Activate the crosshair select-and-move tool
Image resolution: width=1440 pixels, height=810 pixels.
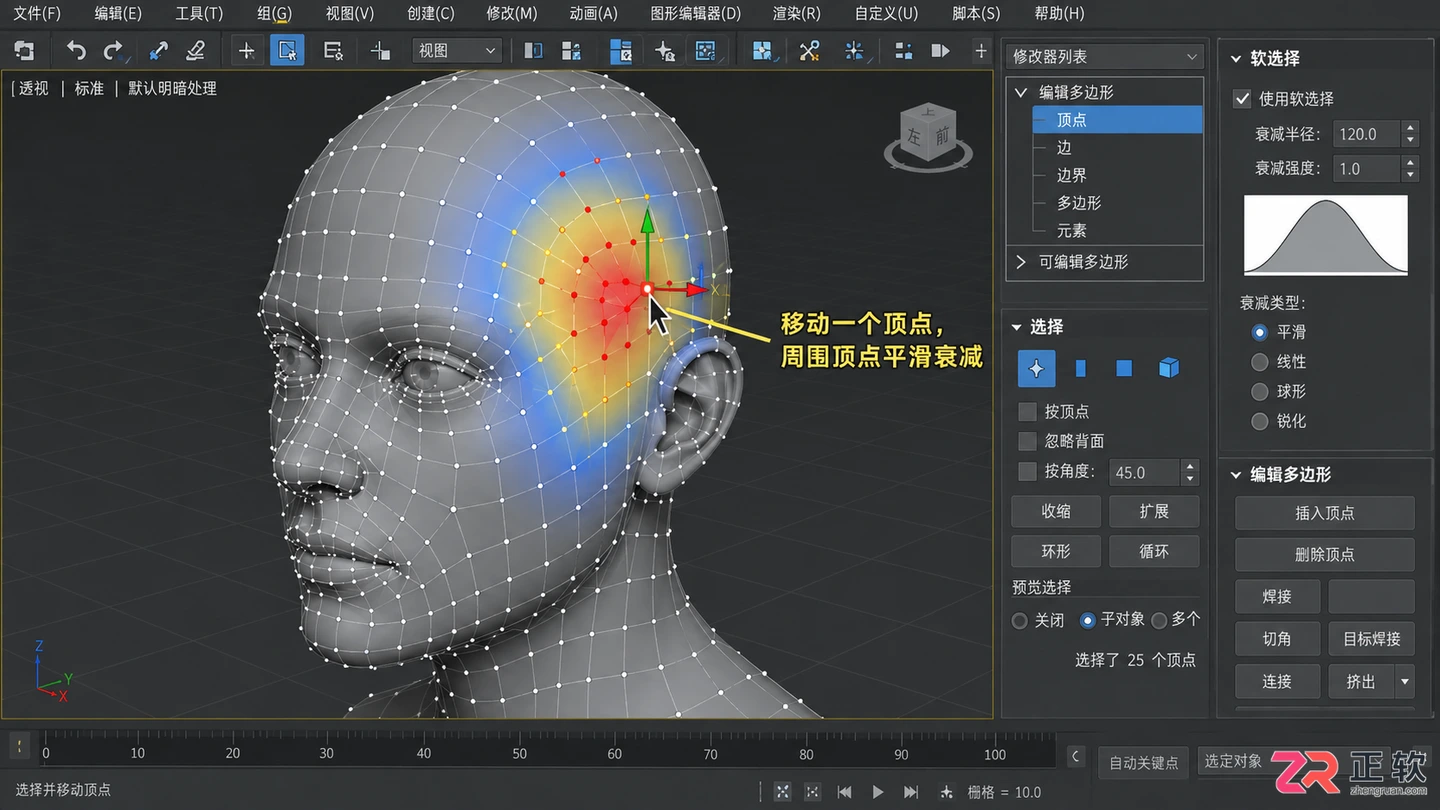pyautogui.click(x=247, y=50)
